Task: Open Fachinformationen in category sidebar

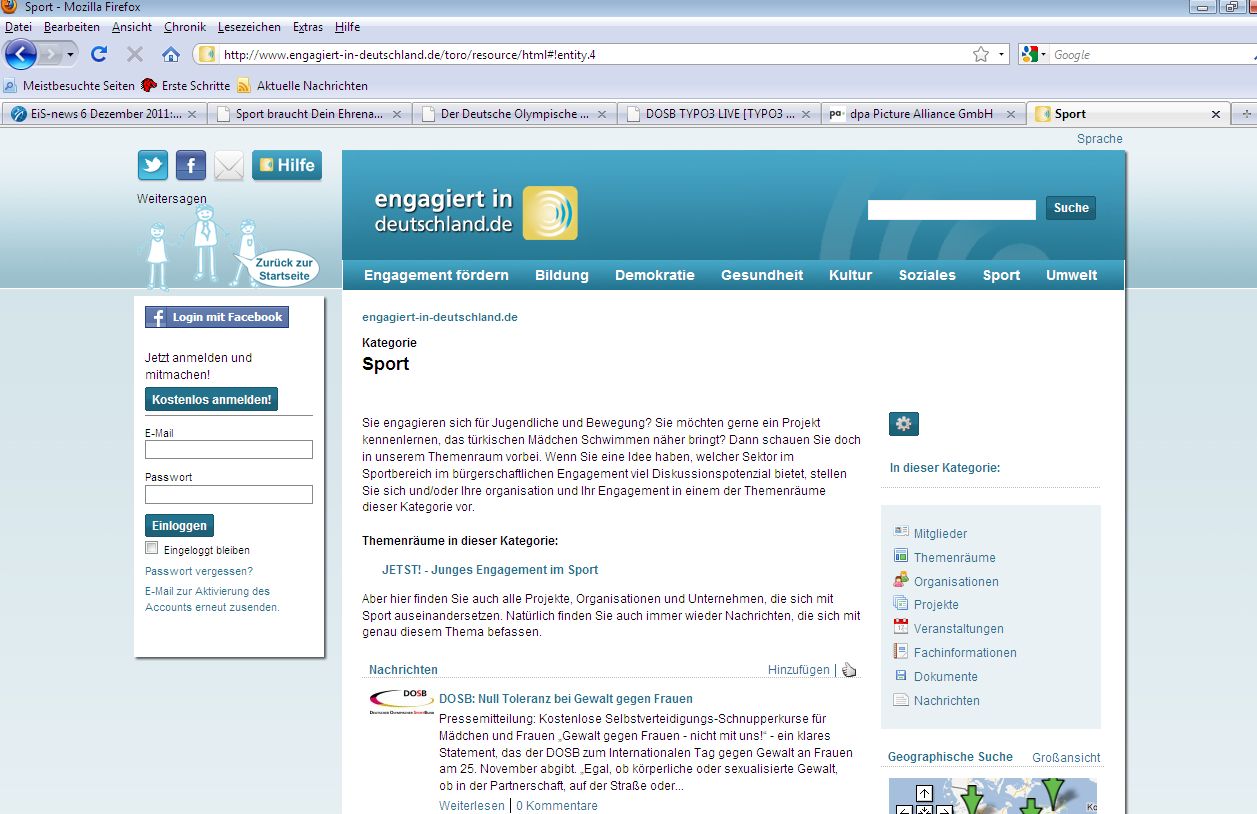Action: point(965,653)
